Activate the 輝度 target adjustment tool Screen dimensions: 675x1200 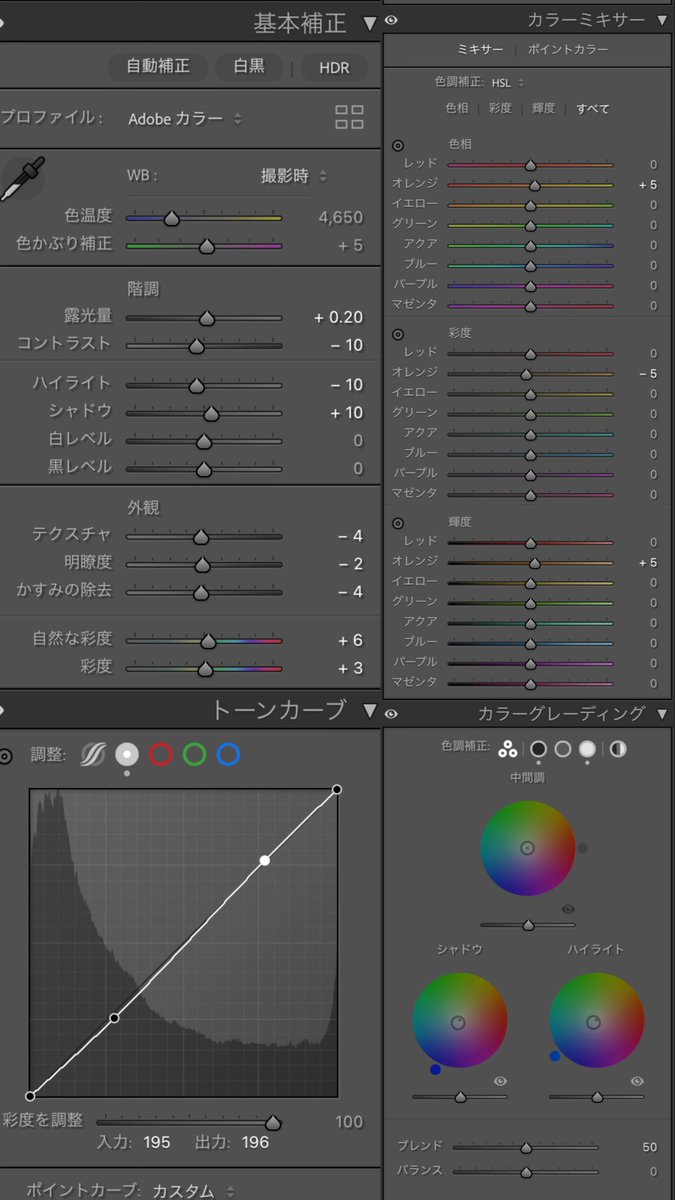point(398,523)
